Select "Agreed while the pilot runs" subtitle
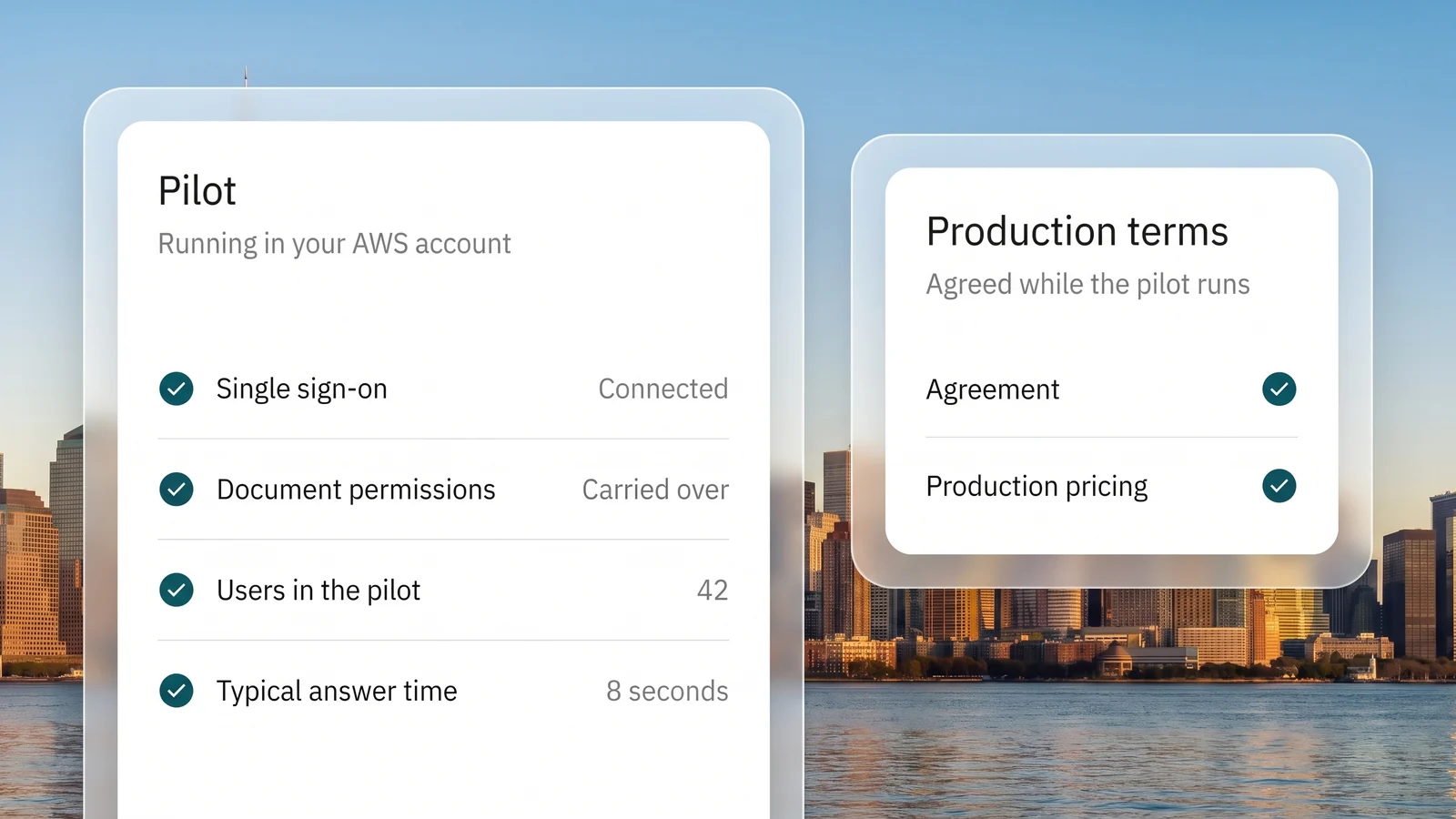 (x=1088, y=285)
